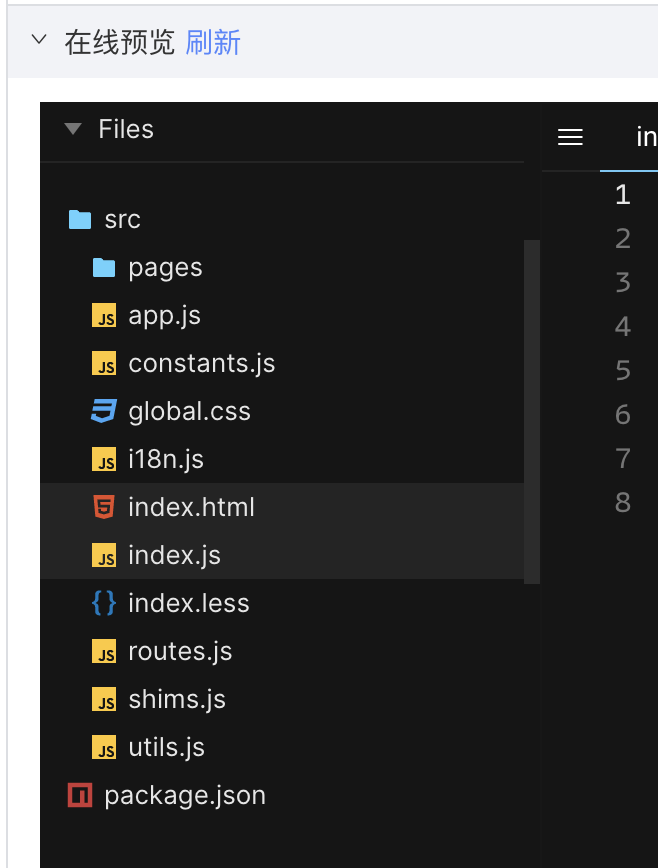The height and width of the screenshot is (868, 658).
Task: Click the JS icon beside constants.js
Action: 104,364
